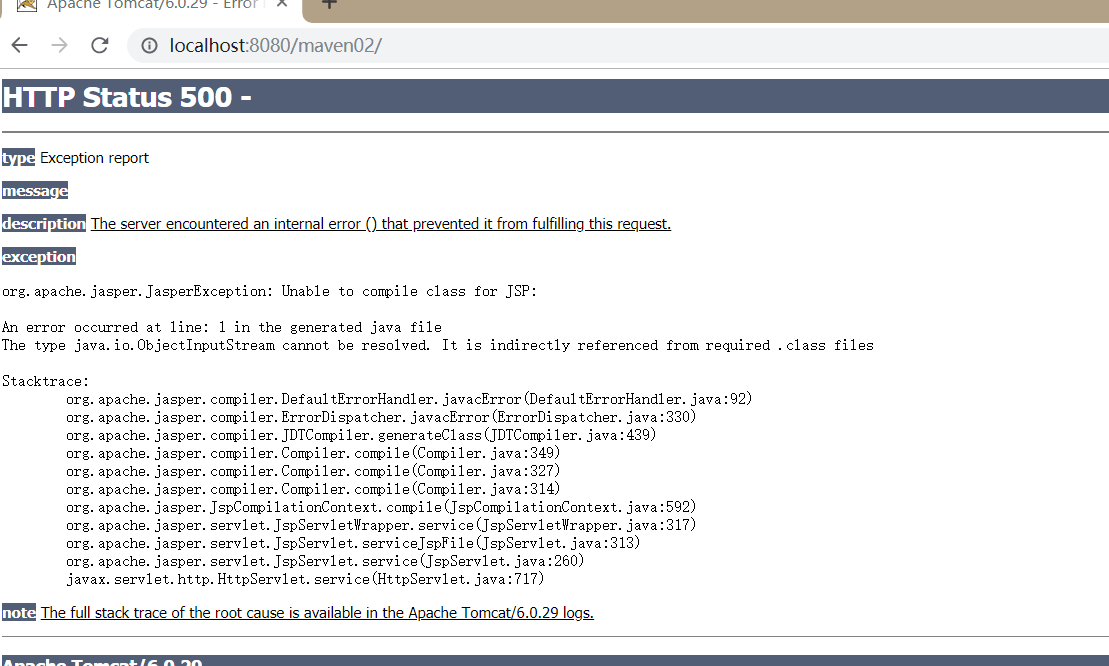This screenshot has width=1109, height=666.
Task: Click the 'exception' label
Action: pos(39,257)
